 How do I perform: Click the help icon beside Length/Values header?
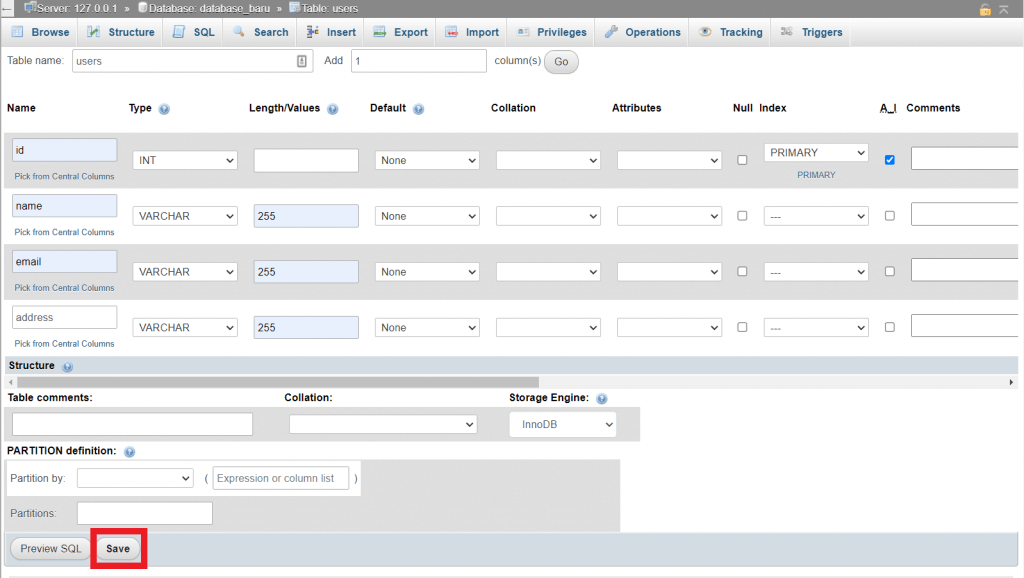click(333, 108)
